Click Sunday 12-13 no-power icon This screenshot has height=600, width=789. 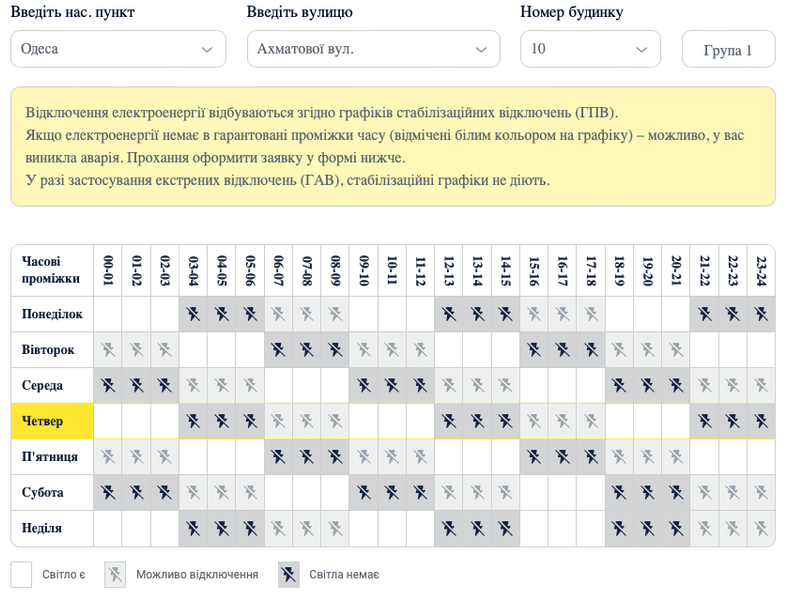tap(449, 528)
